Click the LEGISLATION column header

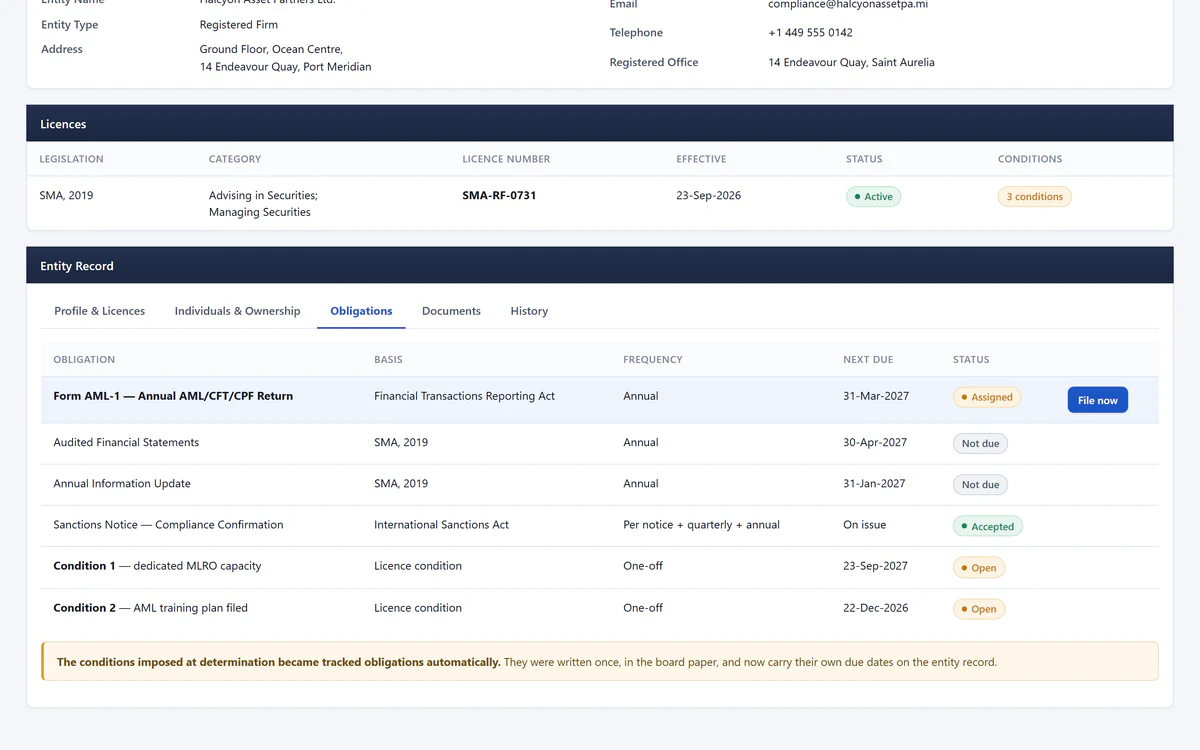tap(71, 159)
